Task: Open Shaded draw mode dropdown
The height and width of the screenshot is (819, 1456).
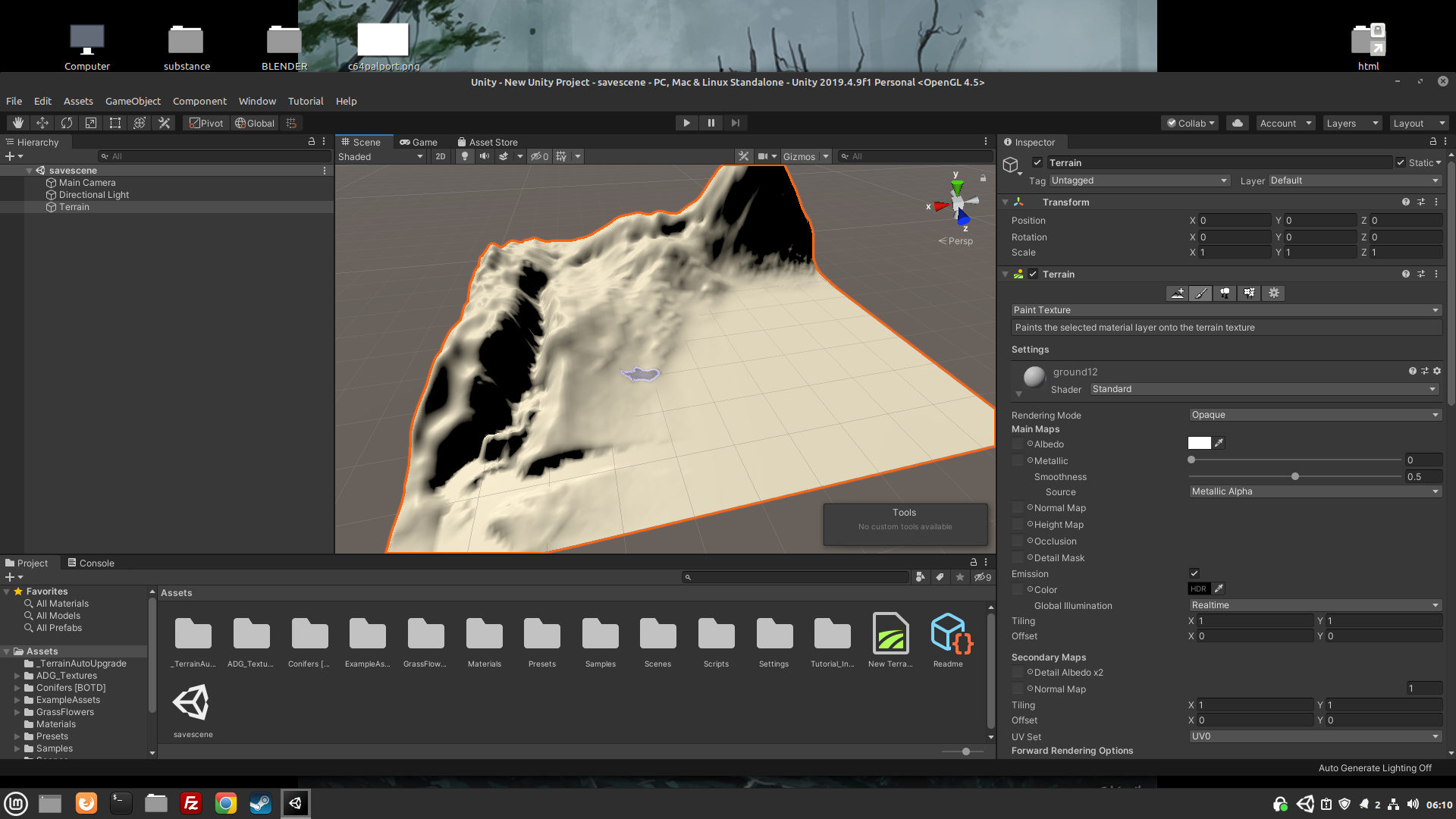Action: point(381,156)
